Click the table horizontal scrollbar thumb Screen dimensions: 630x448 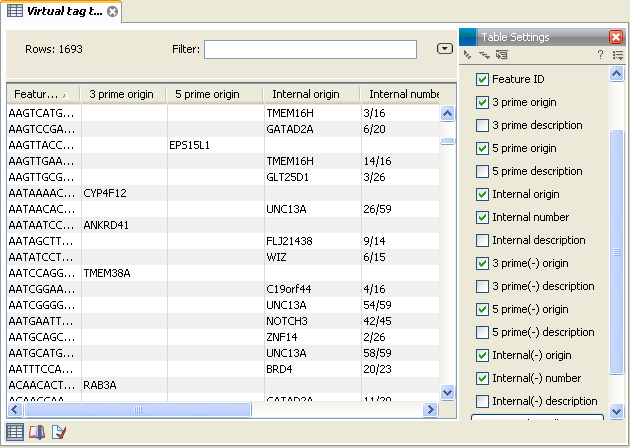click(138, 409)
